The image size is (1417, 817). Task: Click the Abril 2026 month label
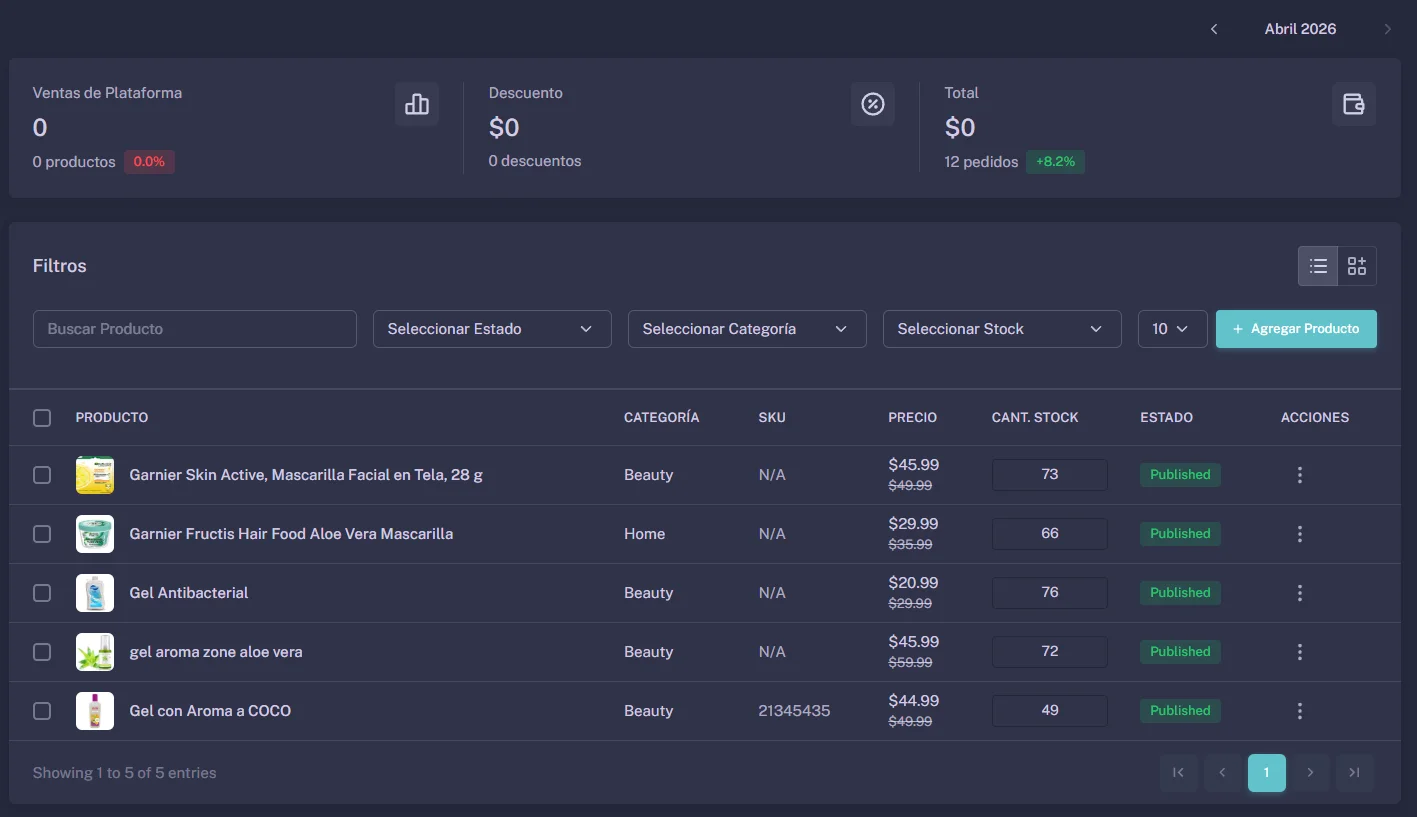[1300, 29]
